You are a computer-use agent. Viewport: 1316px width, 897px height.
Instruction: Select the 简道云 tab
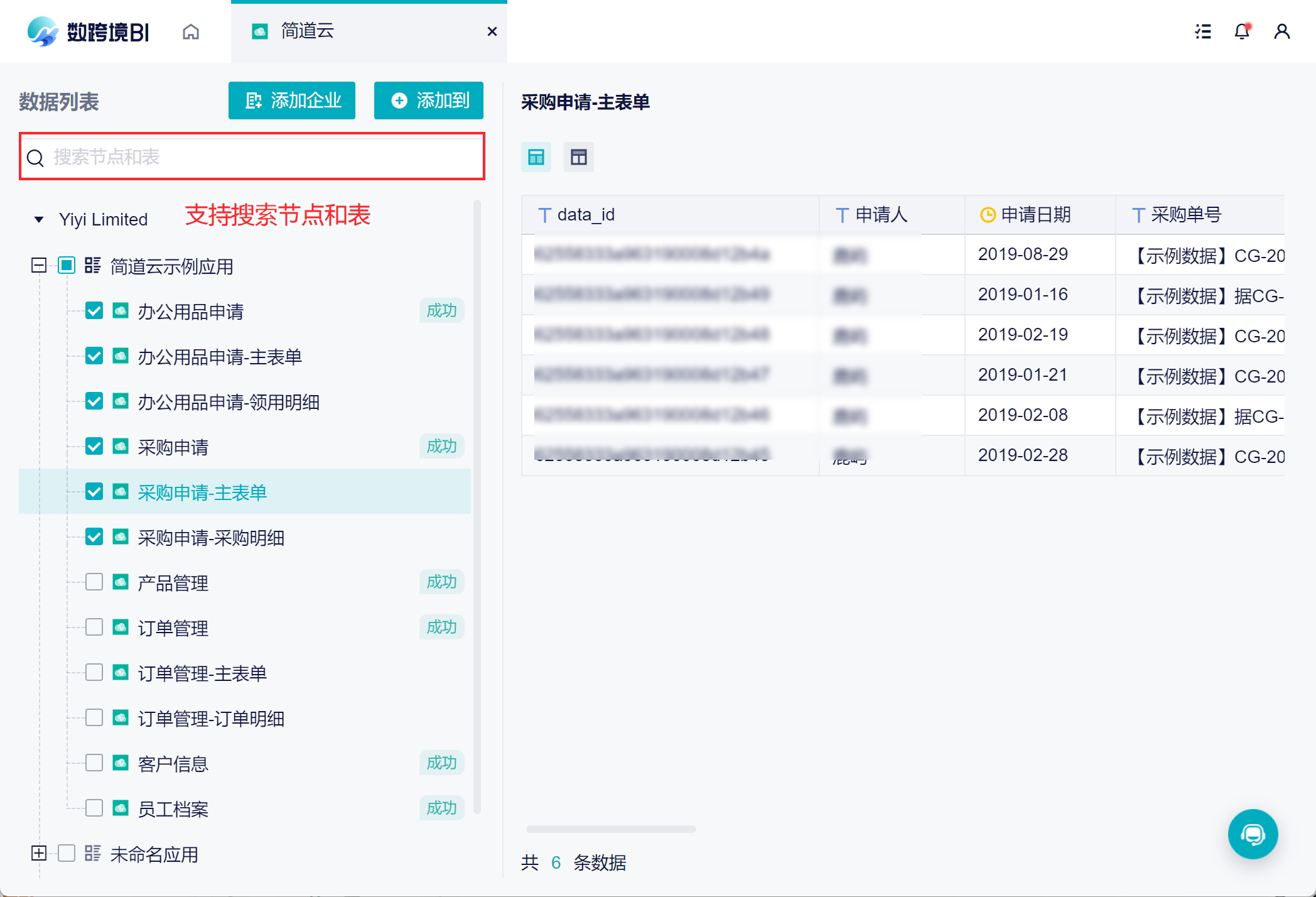coord(308,31)
